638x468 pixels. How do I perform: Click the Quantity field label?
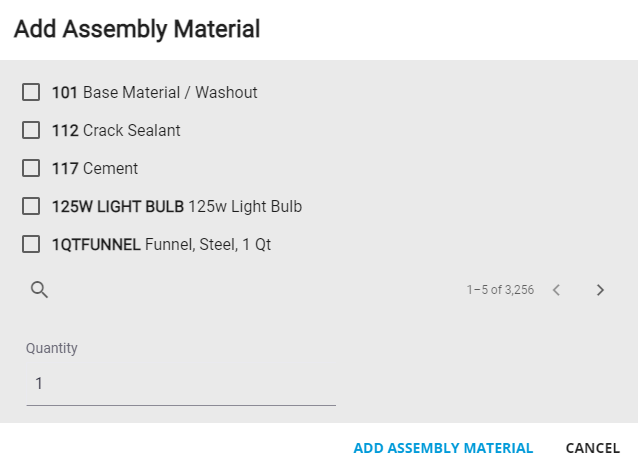(x=52, y=348)
